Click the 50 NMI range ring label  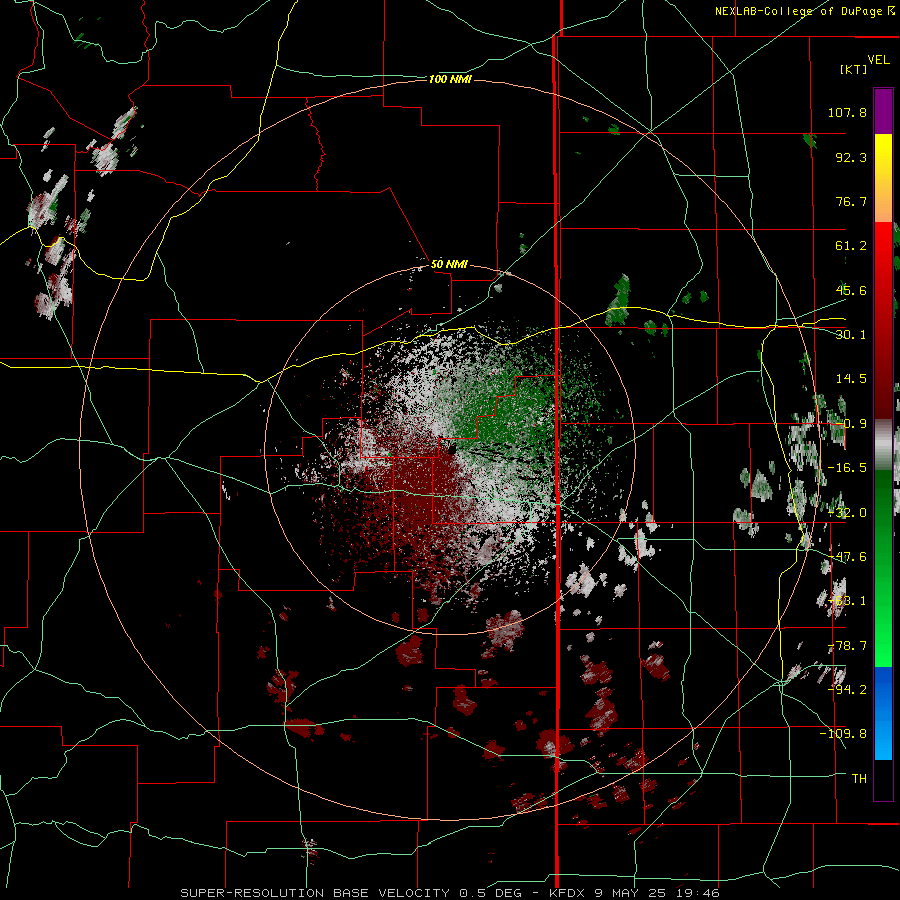coord(449,264)
